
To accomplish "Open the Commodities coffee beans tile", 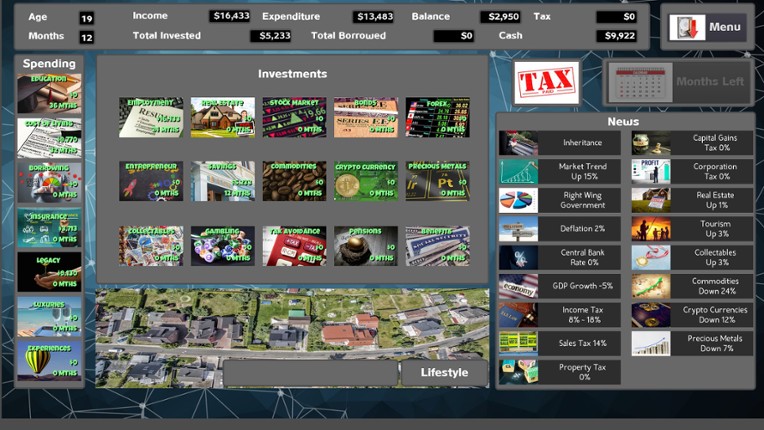I will pos(294,181).
